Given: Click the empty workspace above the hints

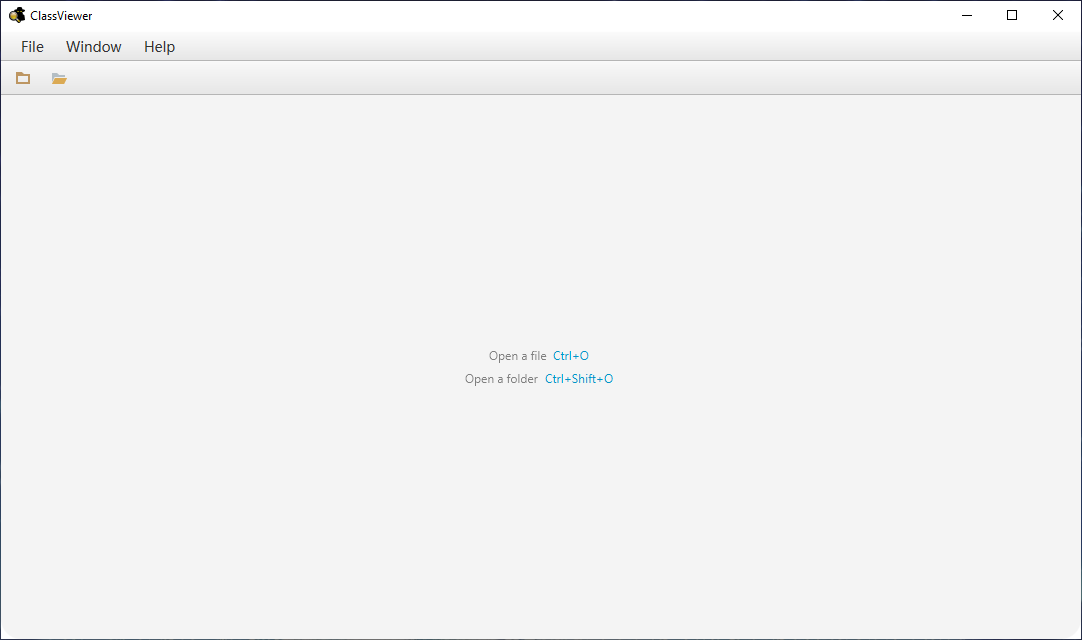Looking at the screenshot, I should (x=541, y=221).
